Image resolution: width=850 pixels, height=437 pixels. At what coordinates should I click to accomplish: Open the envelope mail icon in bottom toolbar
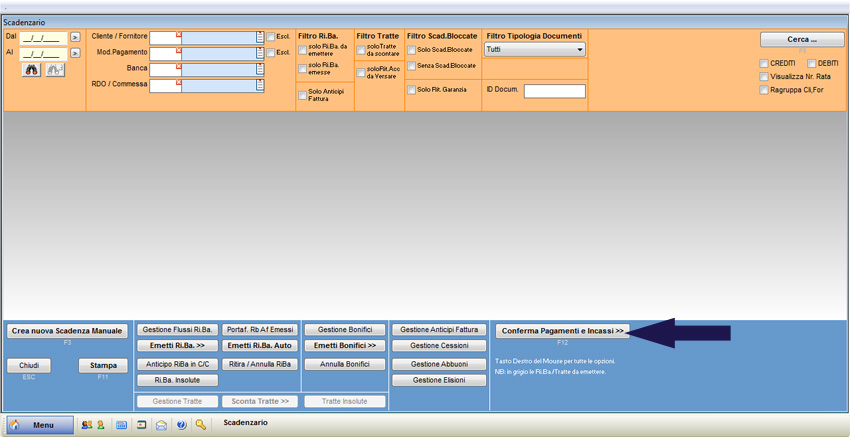[161, 425]
